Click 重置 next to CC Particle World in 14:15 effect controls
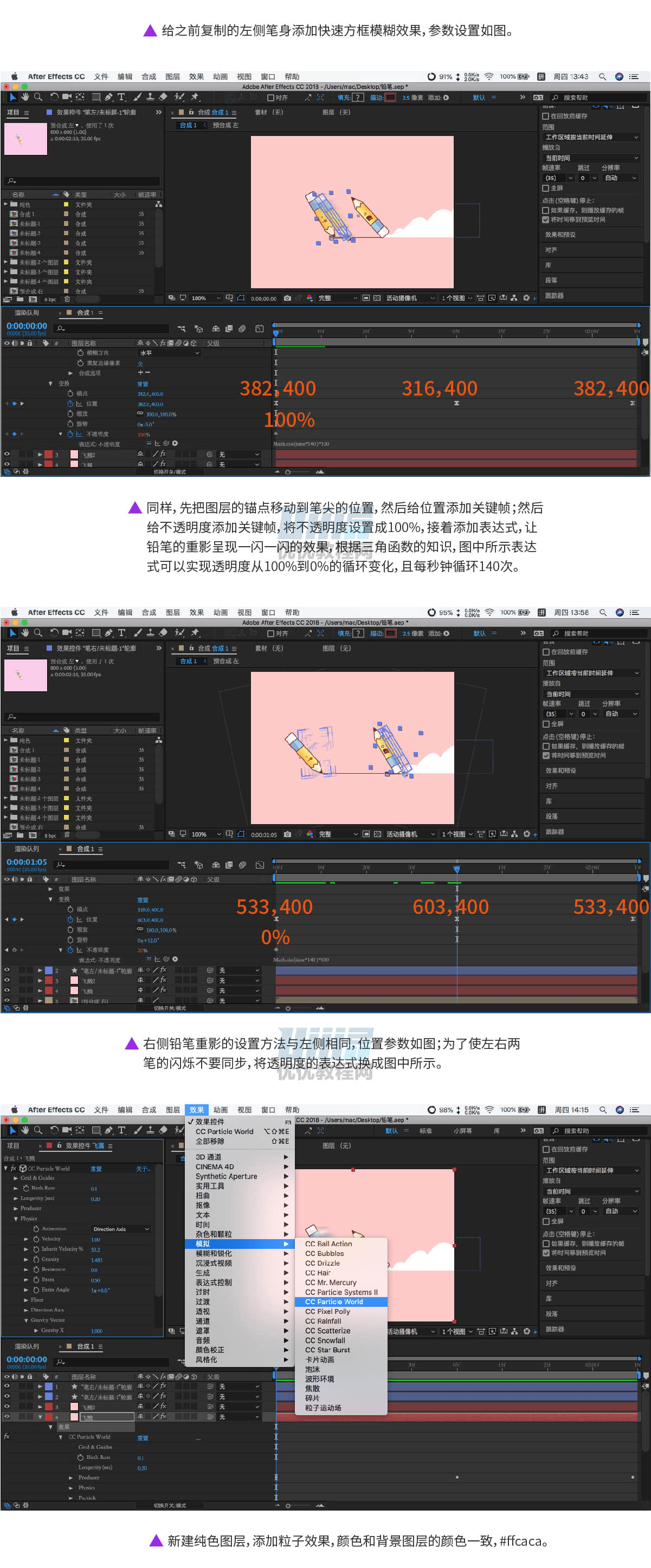 [96, 1169]
